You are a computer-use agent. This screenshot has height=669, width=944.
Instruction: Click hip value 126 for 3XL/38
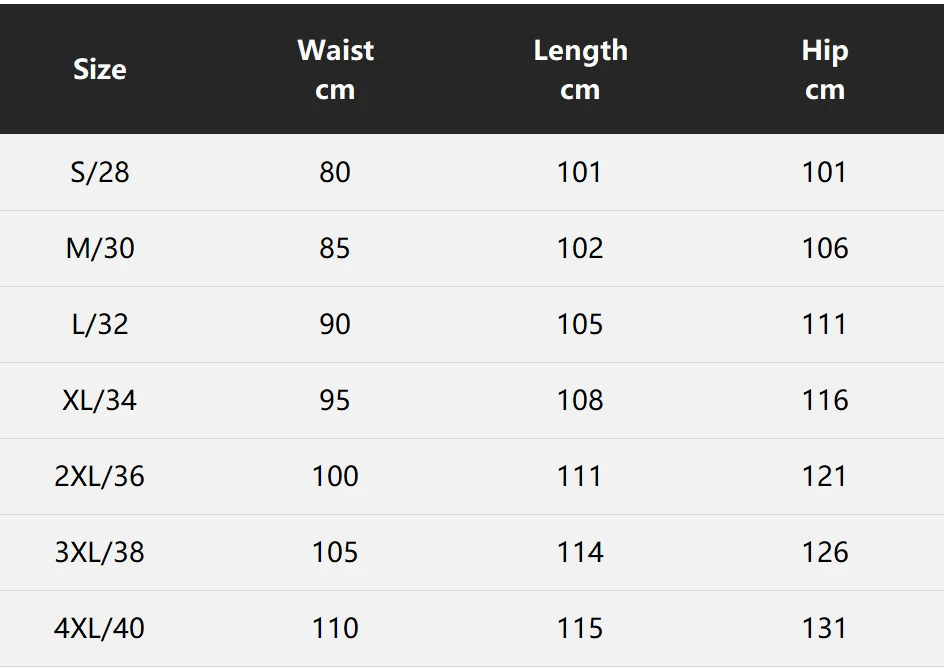[x=825, y=552]
